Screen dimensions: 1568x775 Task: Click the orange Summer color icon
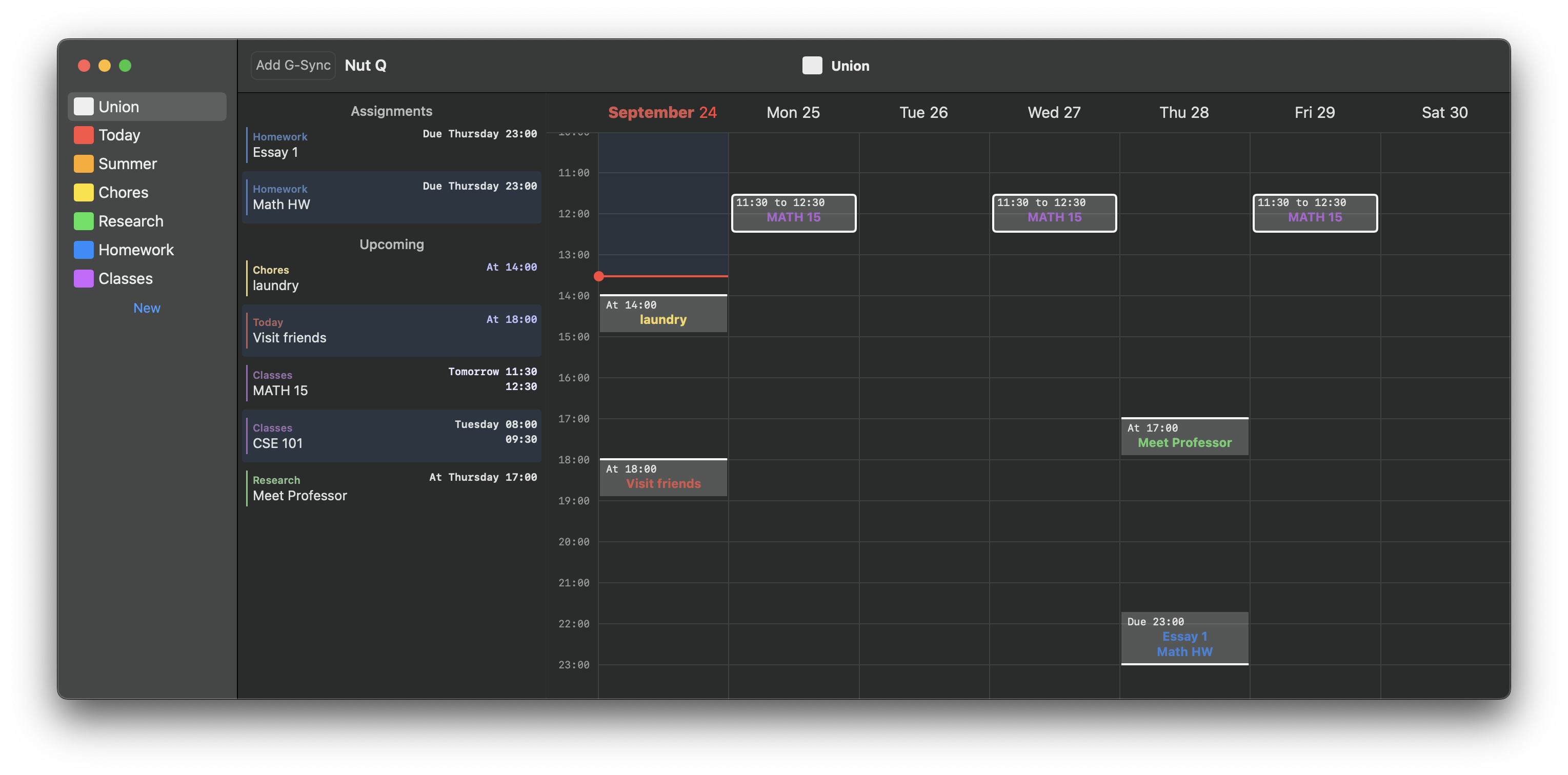(x=84, y=164)
